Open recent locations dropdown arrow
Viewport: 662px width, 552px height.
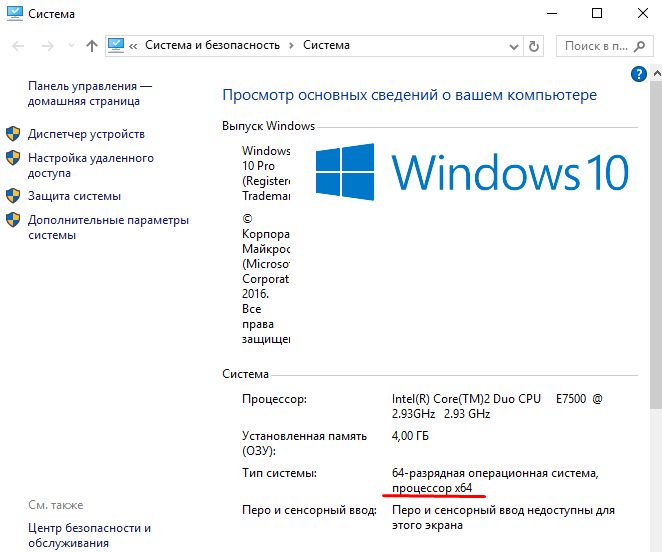tap(71, 46)
